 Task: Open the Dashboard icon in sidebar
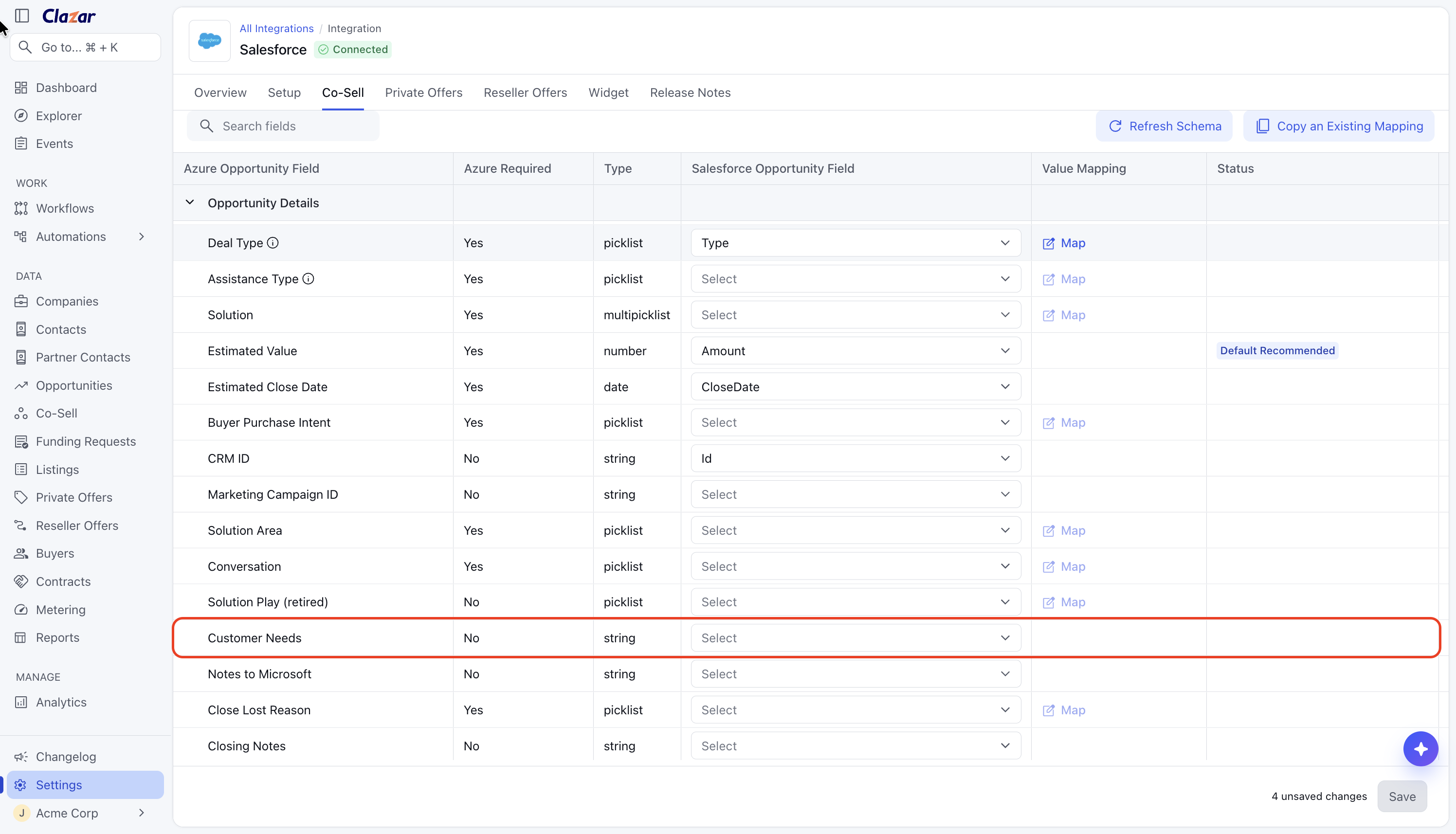(x=21, y=88)
